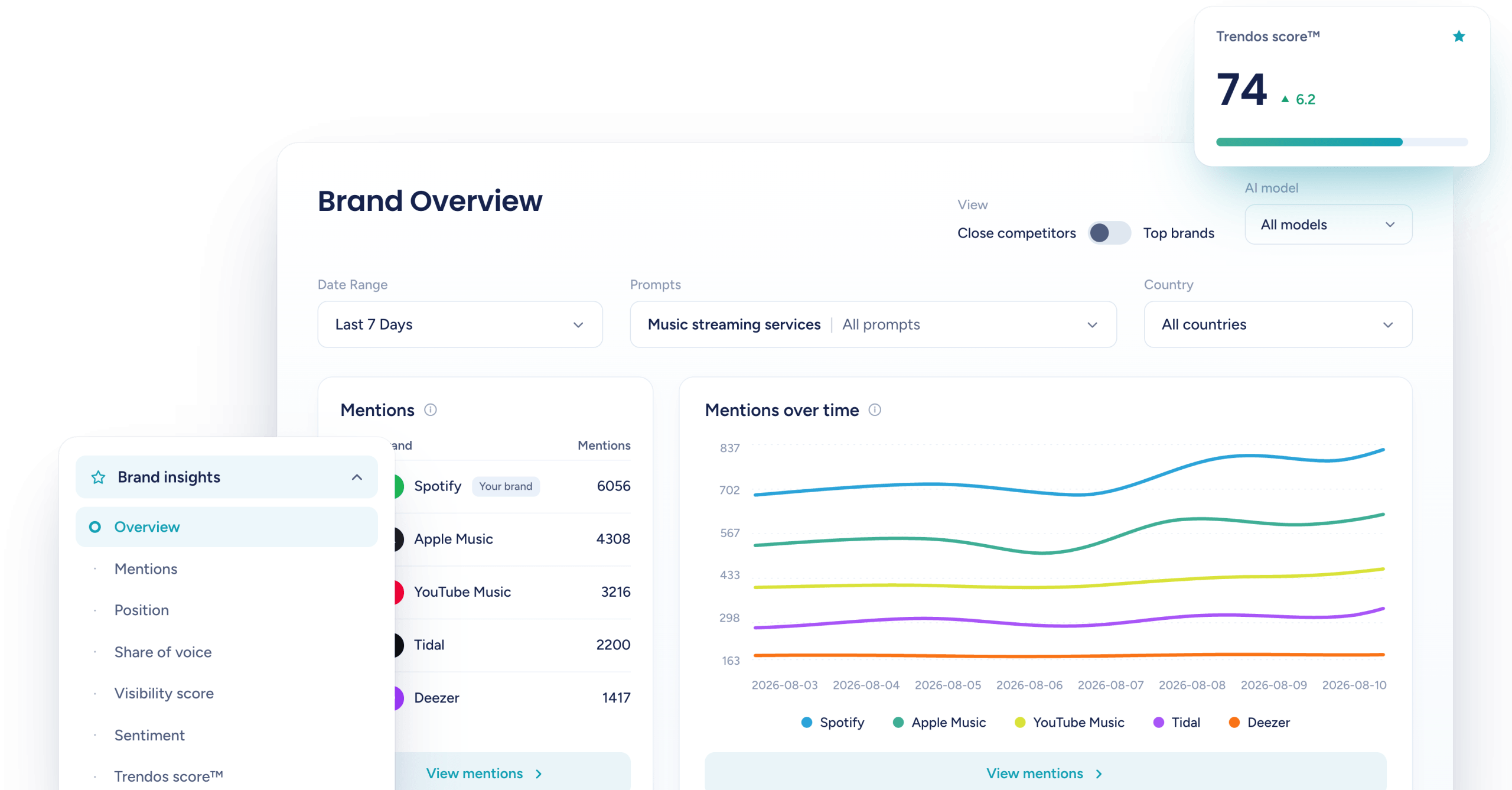Click the star icon on Trendos score card
This screenshot has height=790, width=1512.
pos(1458,37)
